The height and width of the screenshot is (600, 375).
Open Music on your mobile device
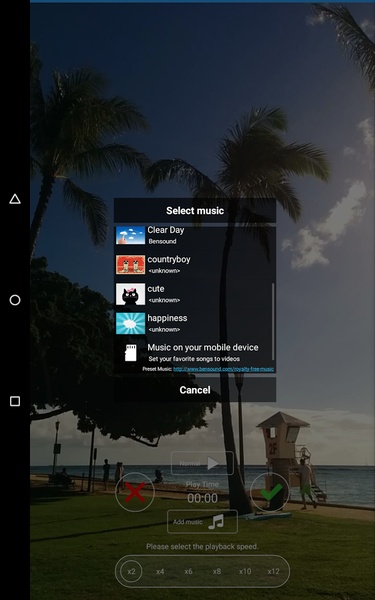click(x=203, y=347)
